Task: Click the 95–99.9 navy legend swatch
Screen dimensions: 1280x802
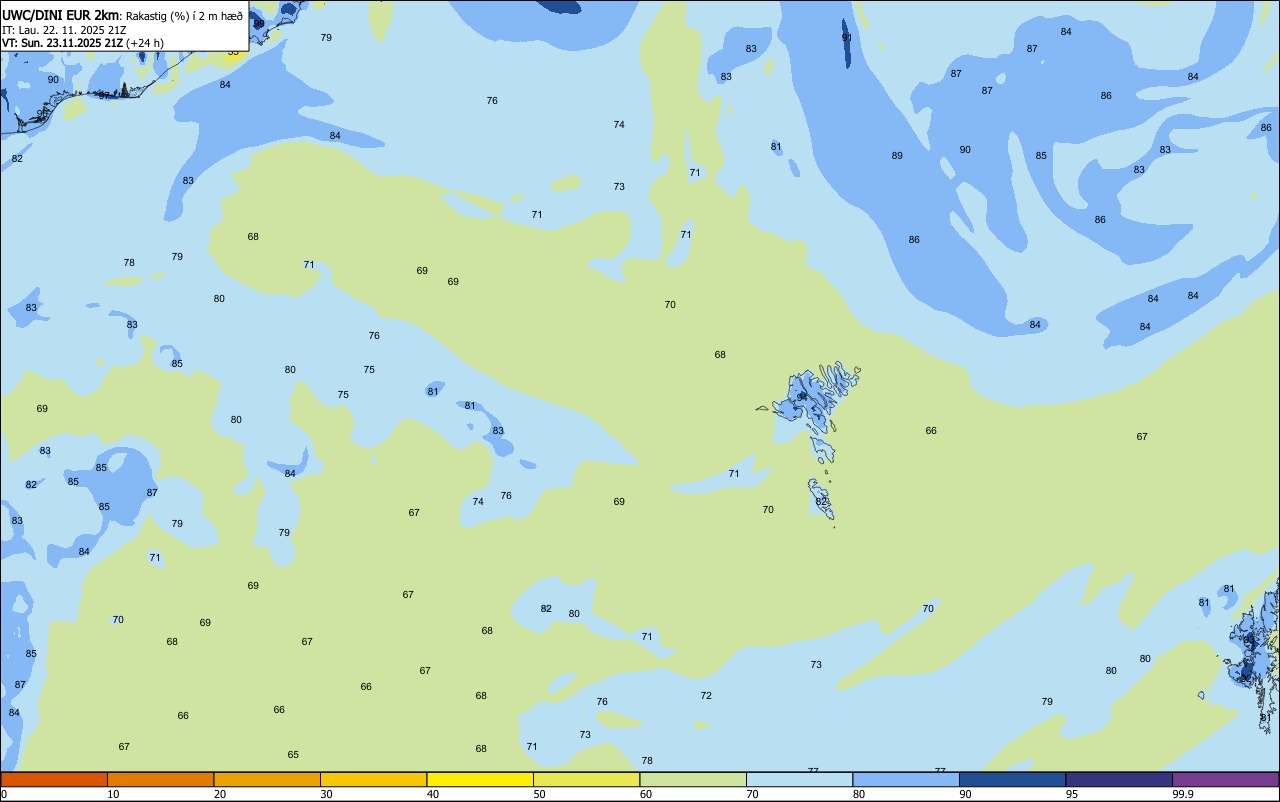Action: coord(1119,779)
